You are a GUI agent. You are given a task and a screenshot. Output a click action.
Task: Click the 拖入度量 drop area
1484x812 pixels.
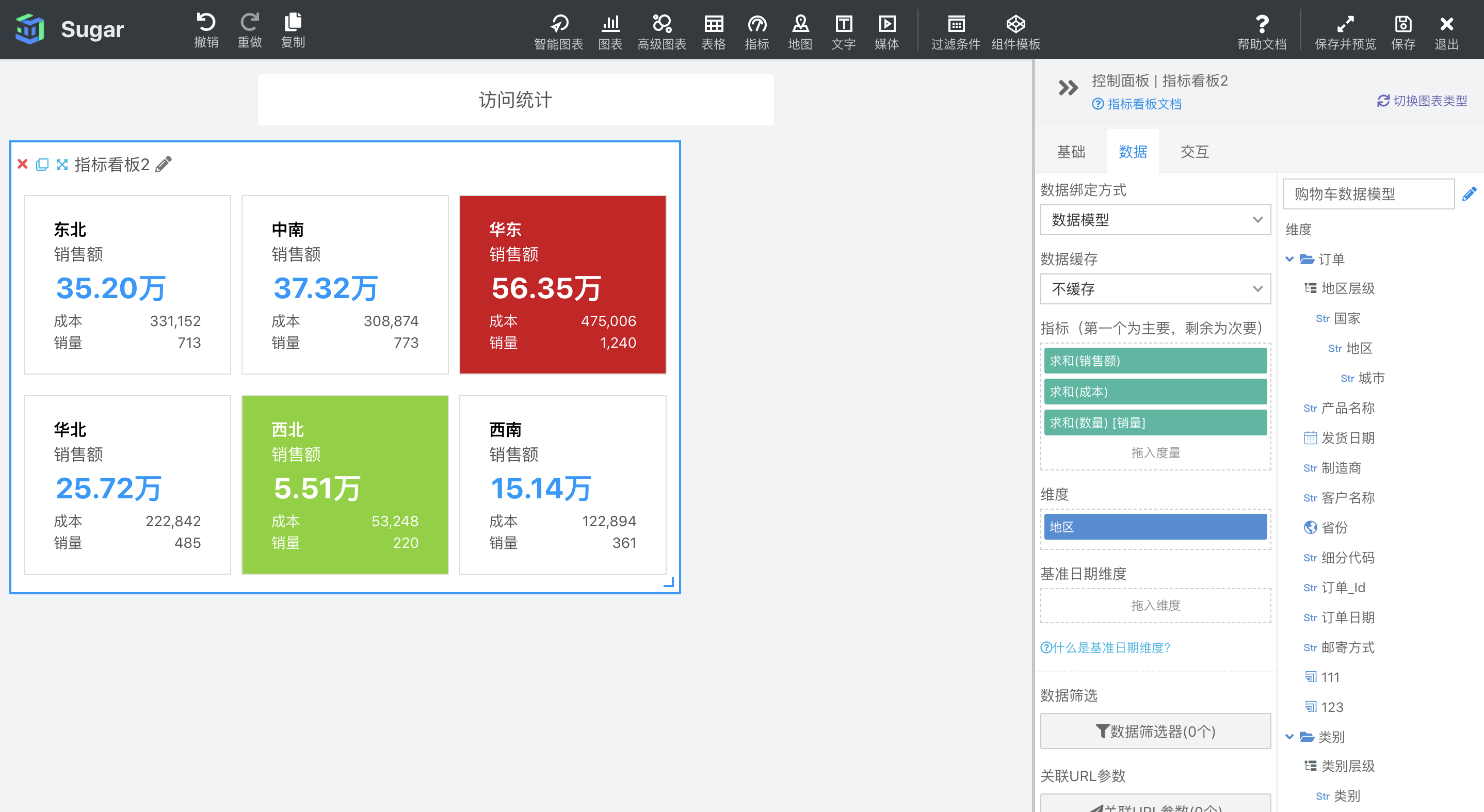[x=1155, y=452]
